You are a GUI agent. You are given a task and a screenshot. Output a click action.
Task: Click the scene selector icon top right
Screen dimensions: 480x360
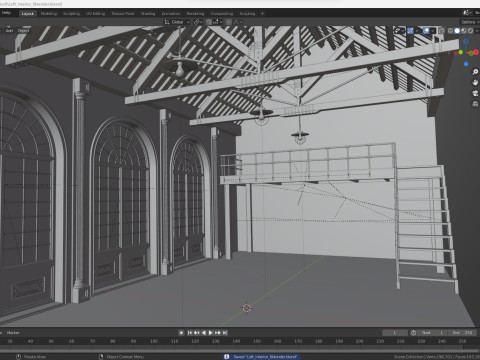pyautogui.click(x=466, y=13)
